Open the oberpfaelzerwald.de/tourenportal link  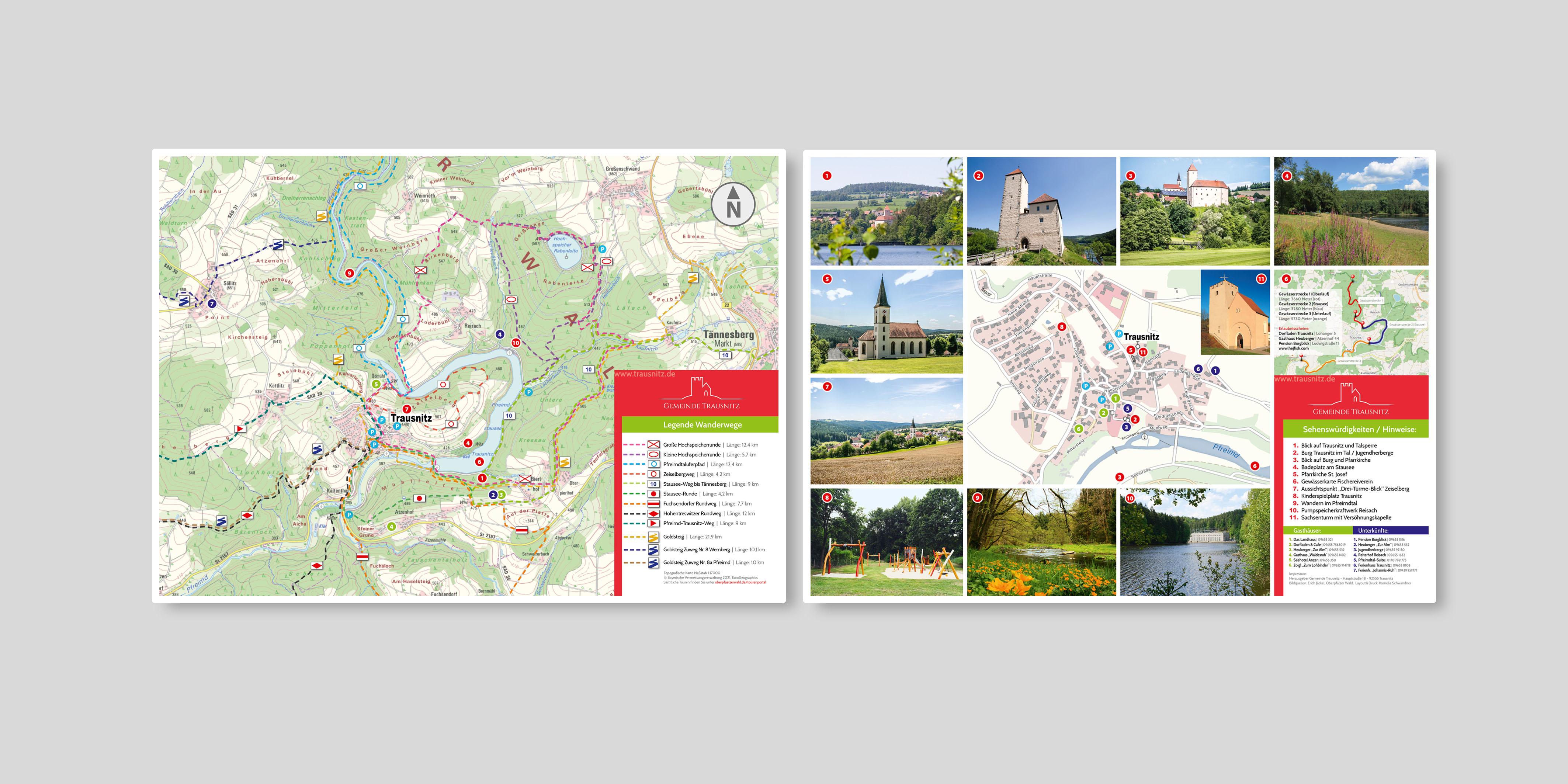pos(740,583)
